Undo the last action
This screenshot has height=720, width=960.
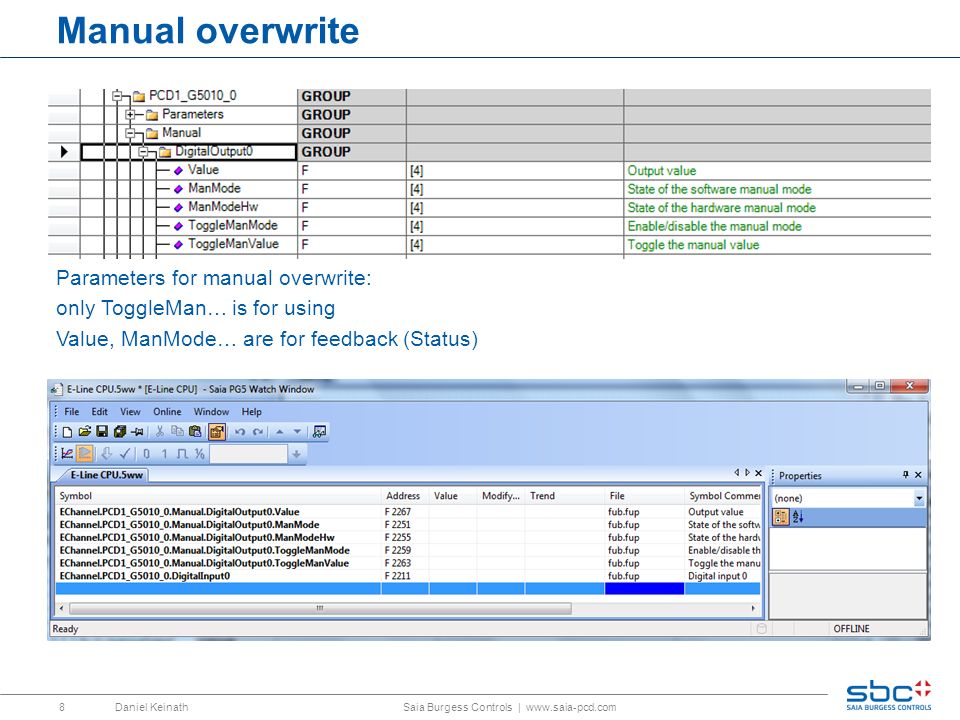tap(240, 432)
